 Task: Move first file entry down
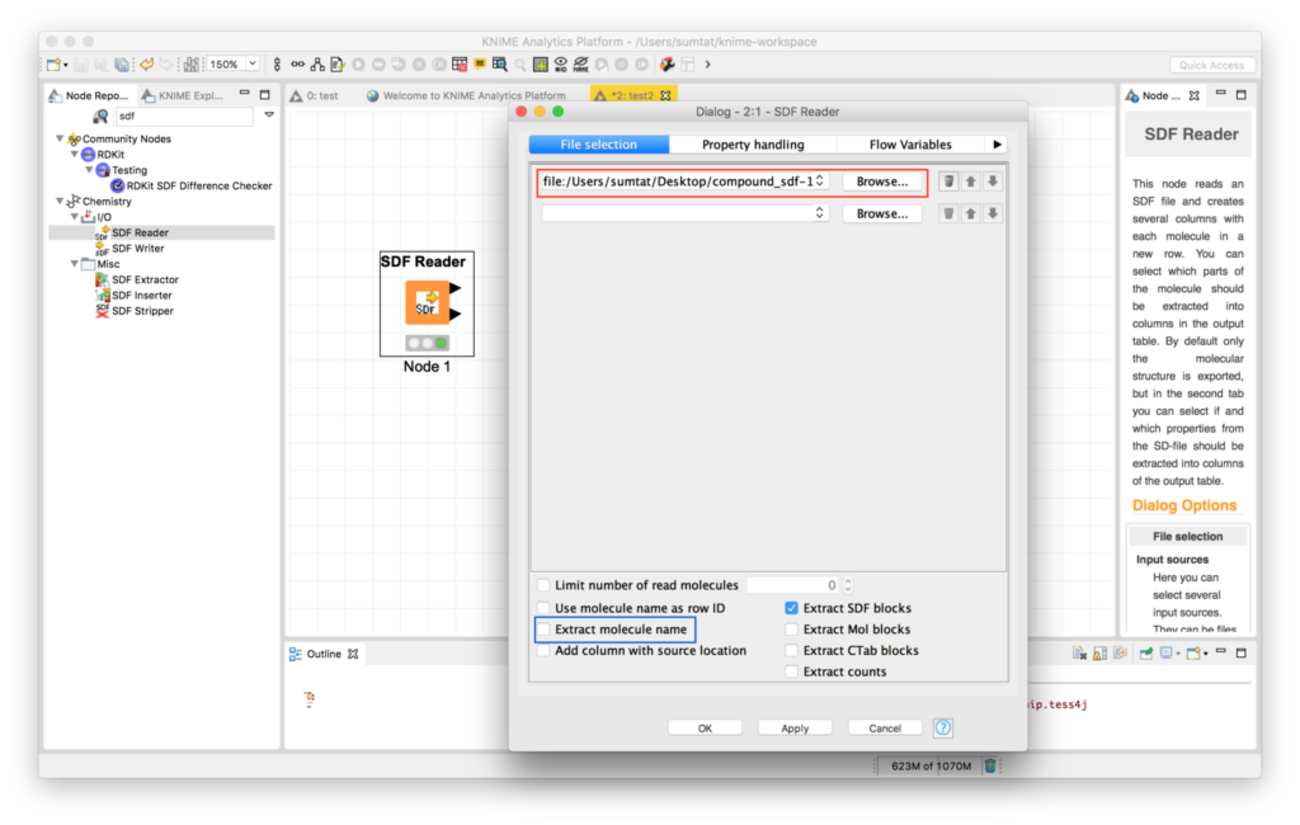click(x=992, y=181)
